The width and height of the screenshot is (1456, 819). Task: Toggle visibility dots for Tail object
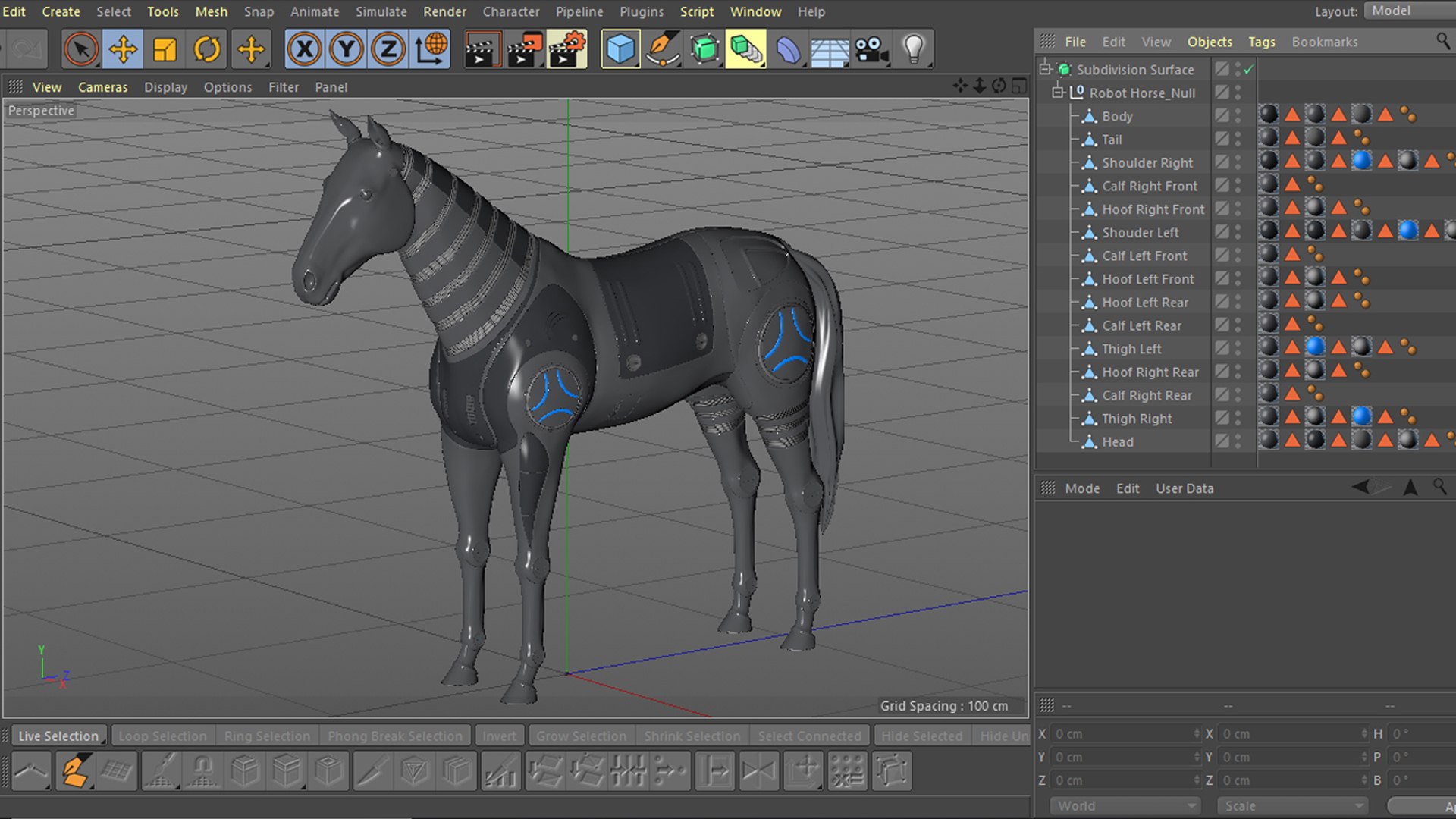[1238, 139]
